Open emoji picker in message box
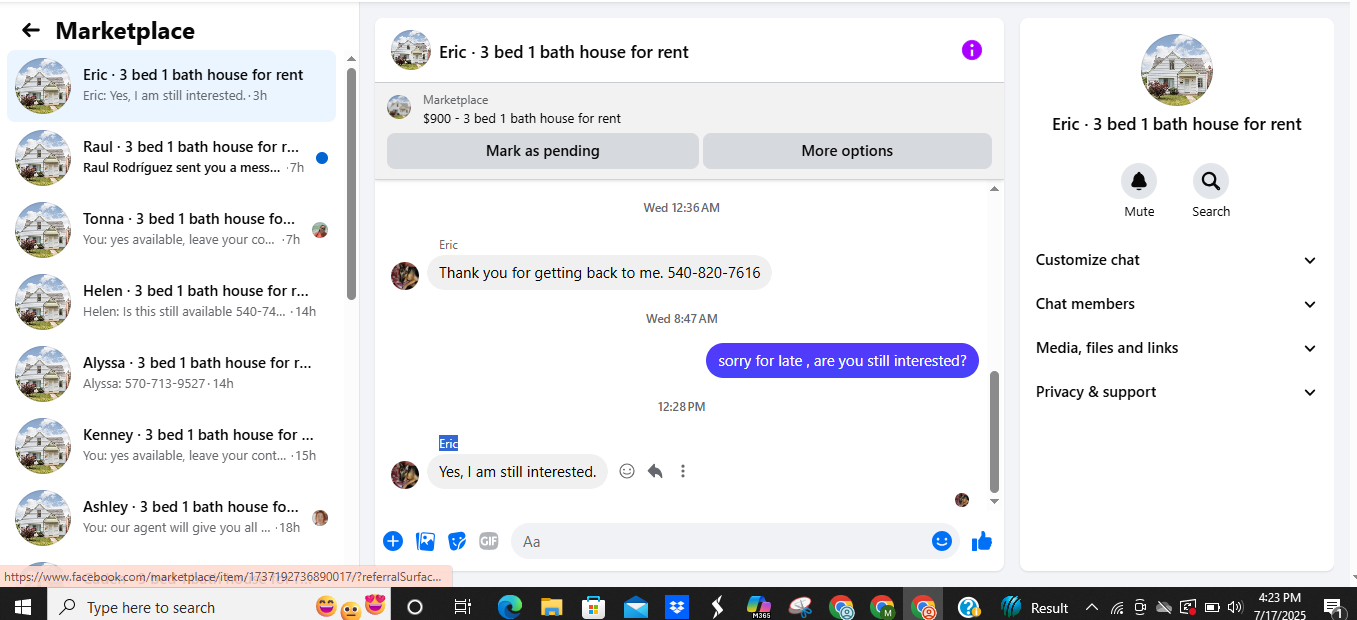This screenshot has width=1357, height=620. [x=942, y=541]
